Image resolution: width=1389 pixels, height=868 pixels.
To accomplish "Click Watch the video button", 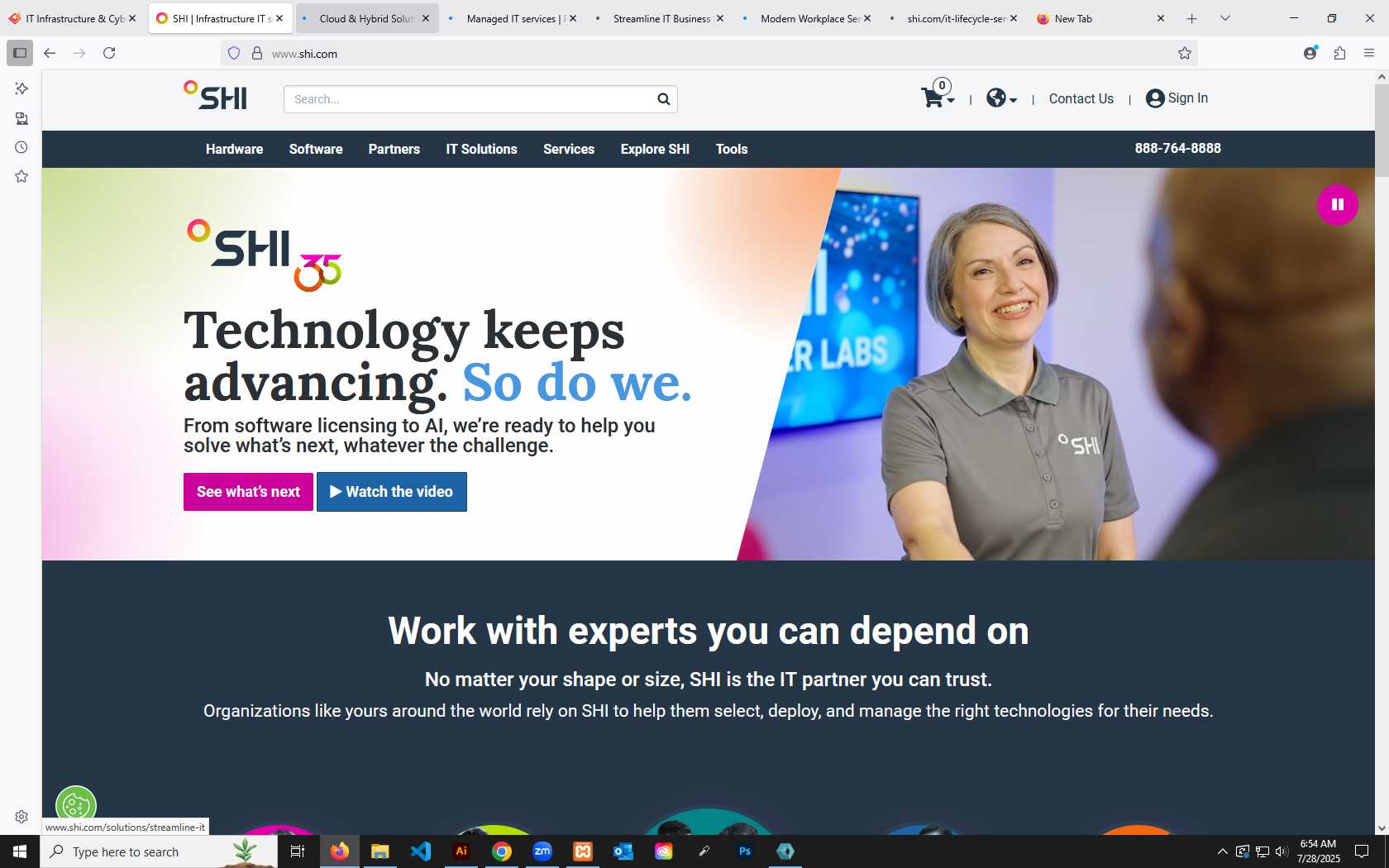I will coord(392,492).
